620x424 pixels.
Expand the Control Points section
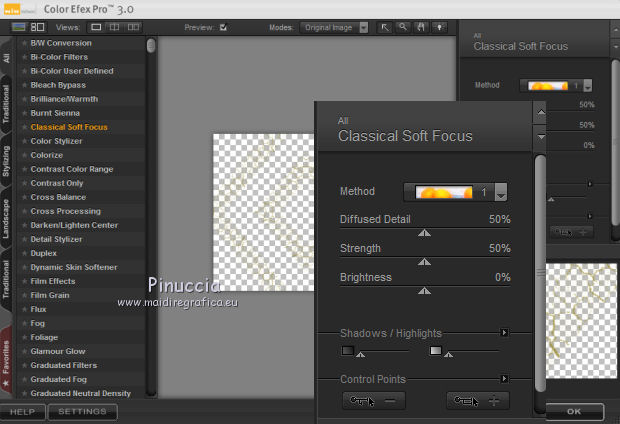pos(504,379)
